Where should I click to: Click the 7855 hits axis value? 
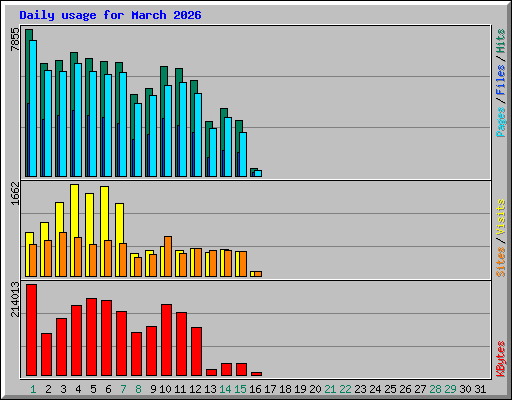click(15, 40)
